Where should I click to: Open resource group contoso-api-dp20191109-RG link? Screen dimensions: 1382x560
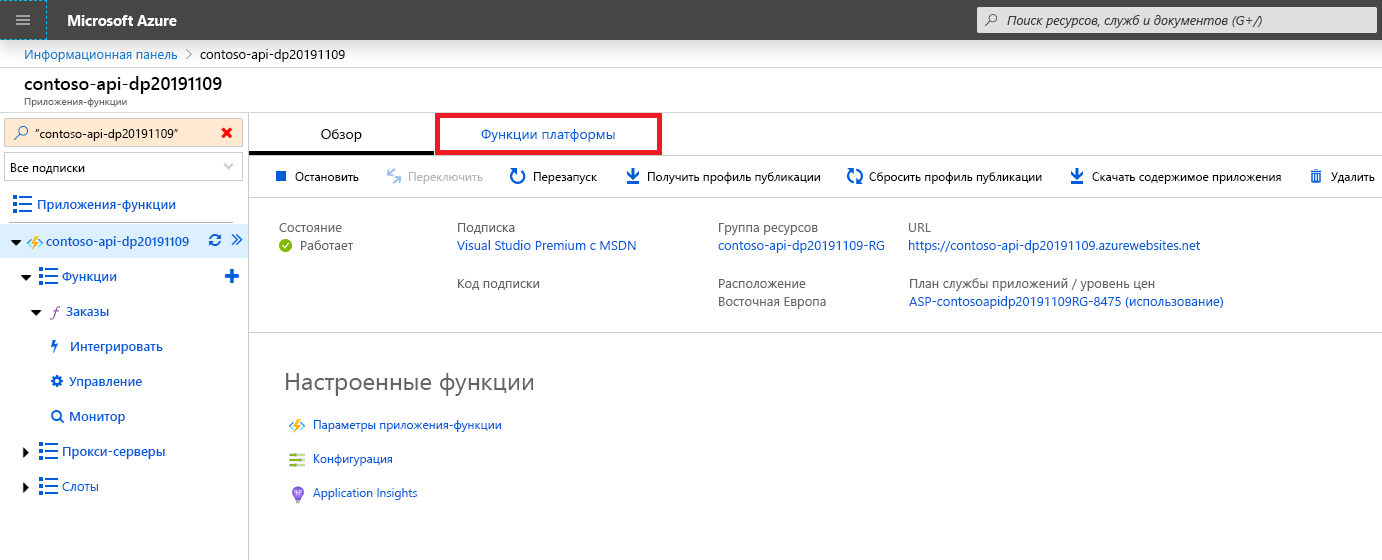tap(801, 245)
